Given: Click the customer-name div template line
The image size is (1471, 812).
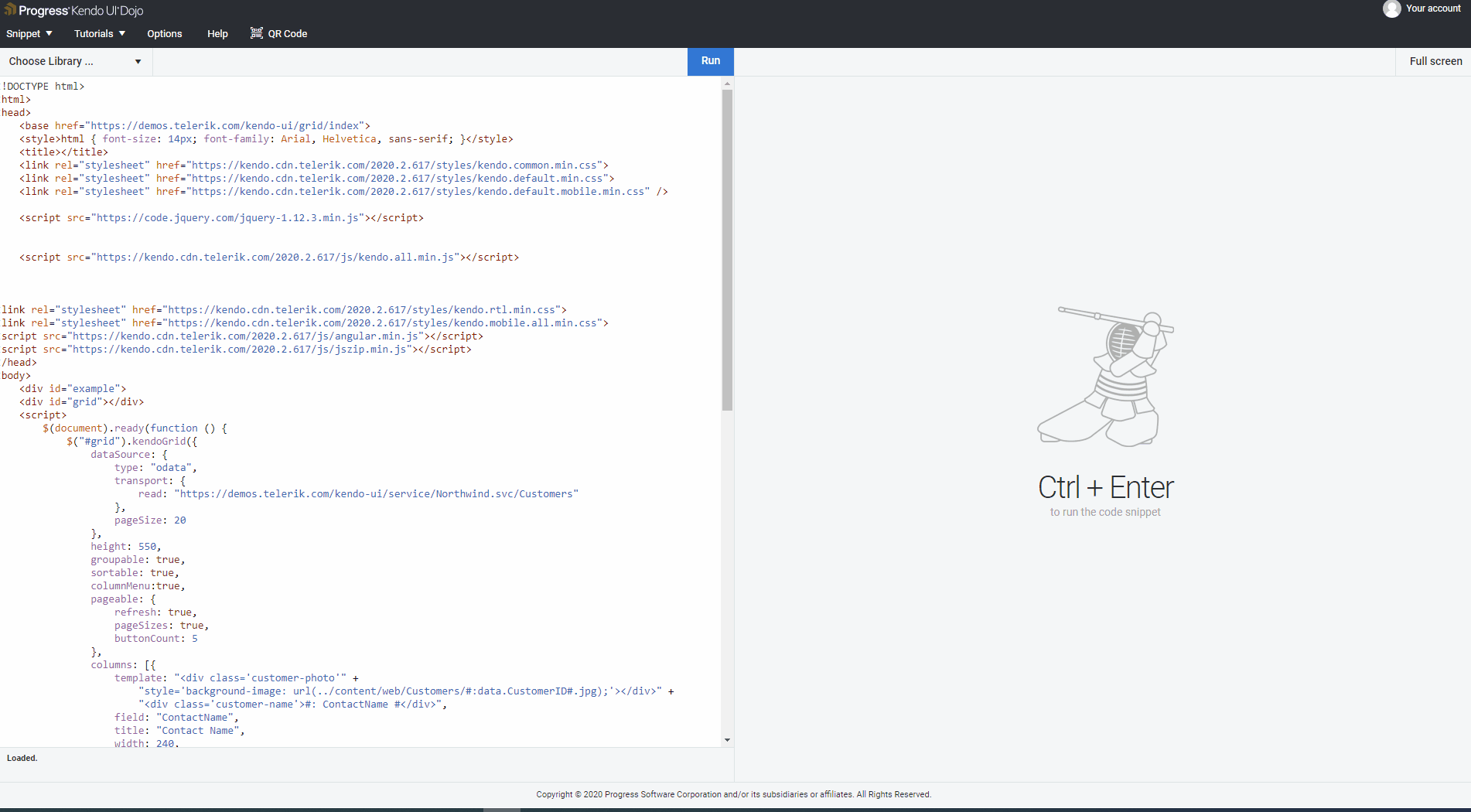Looking at the screenshot, I should tap(293, 705).
